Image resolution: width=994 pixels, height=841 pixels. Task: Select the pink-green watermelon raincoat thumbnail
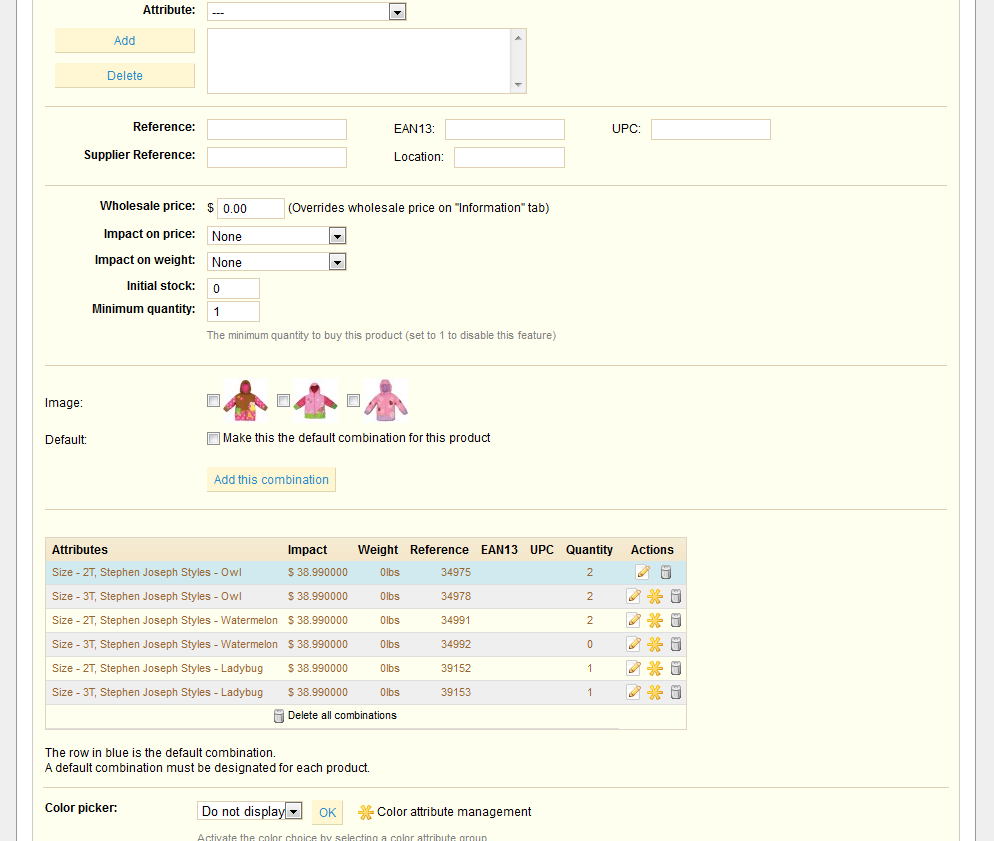315,401
